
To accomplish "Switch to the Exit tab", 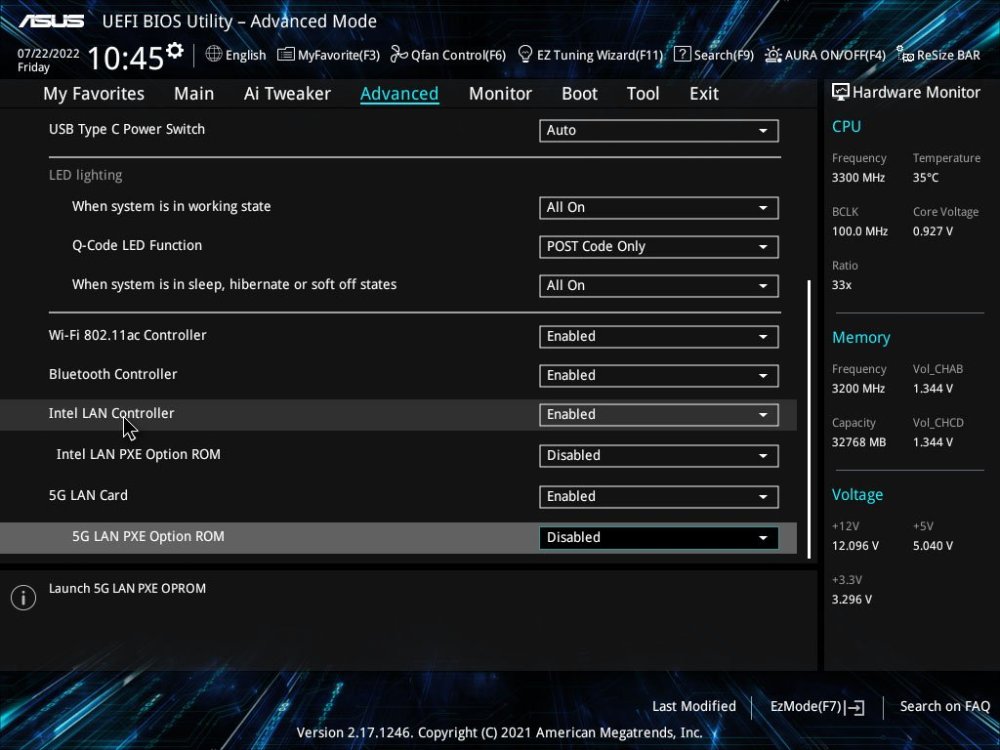I will [704, 94].
